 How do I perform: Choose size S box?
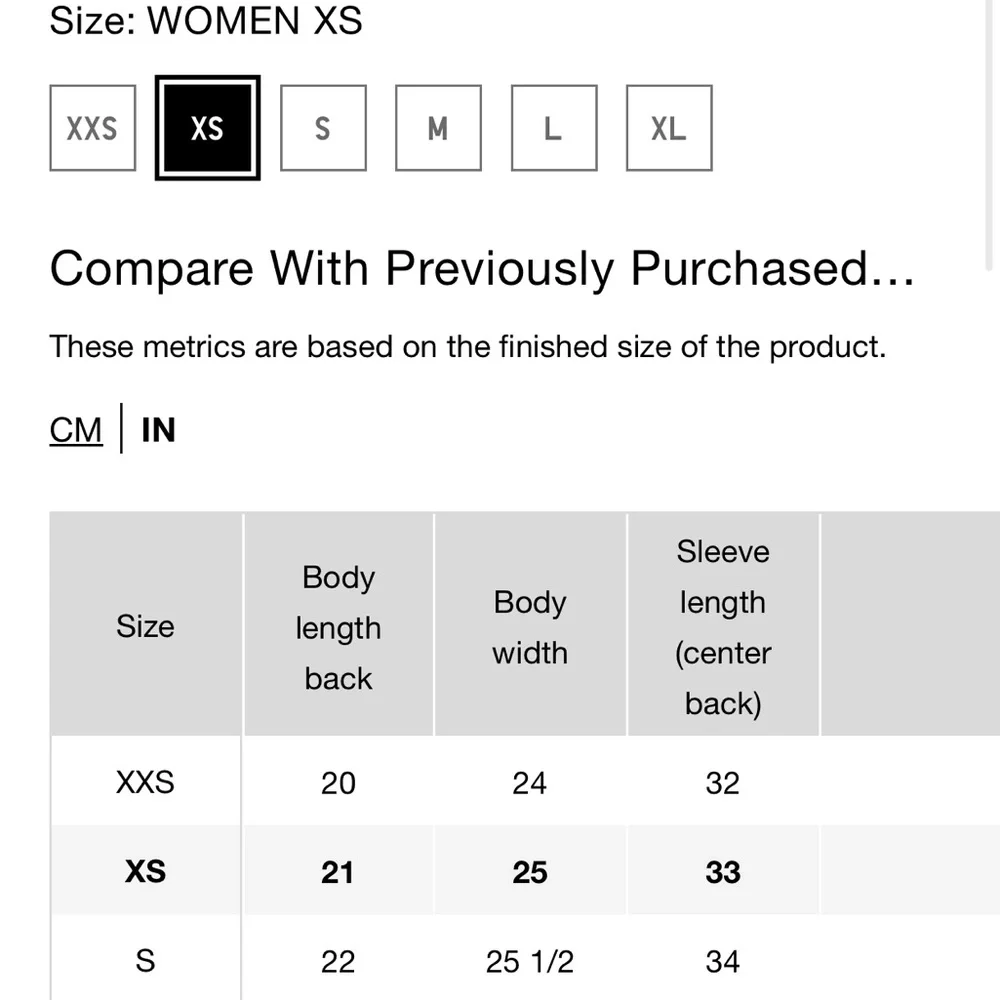(x=323, y=128)
